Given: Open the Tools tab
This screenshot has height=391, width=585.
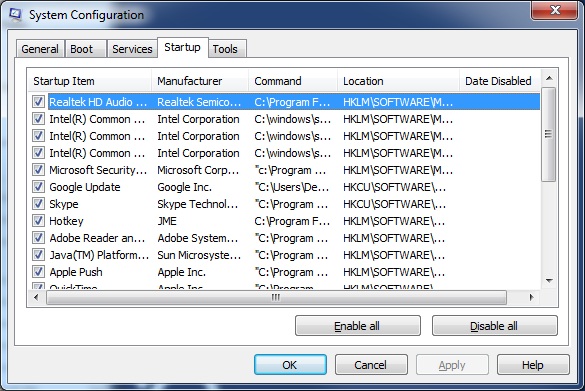Looking at the screenshot, I should 227,49.
